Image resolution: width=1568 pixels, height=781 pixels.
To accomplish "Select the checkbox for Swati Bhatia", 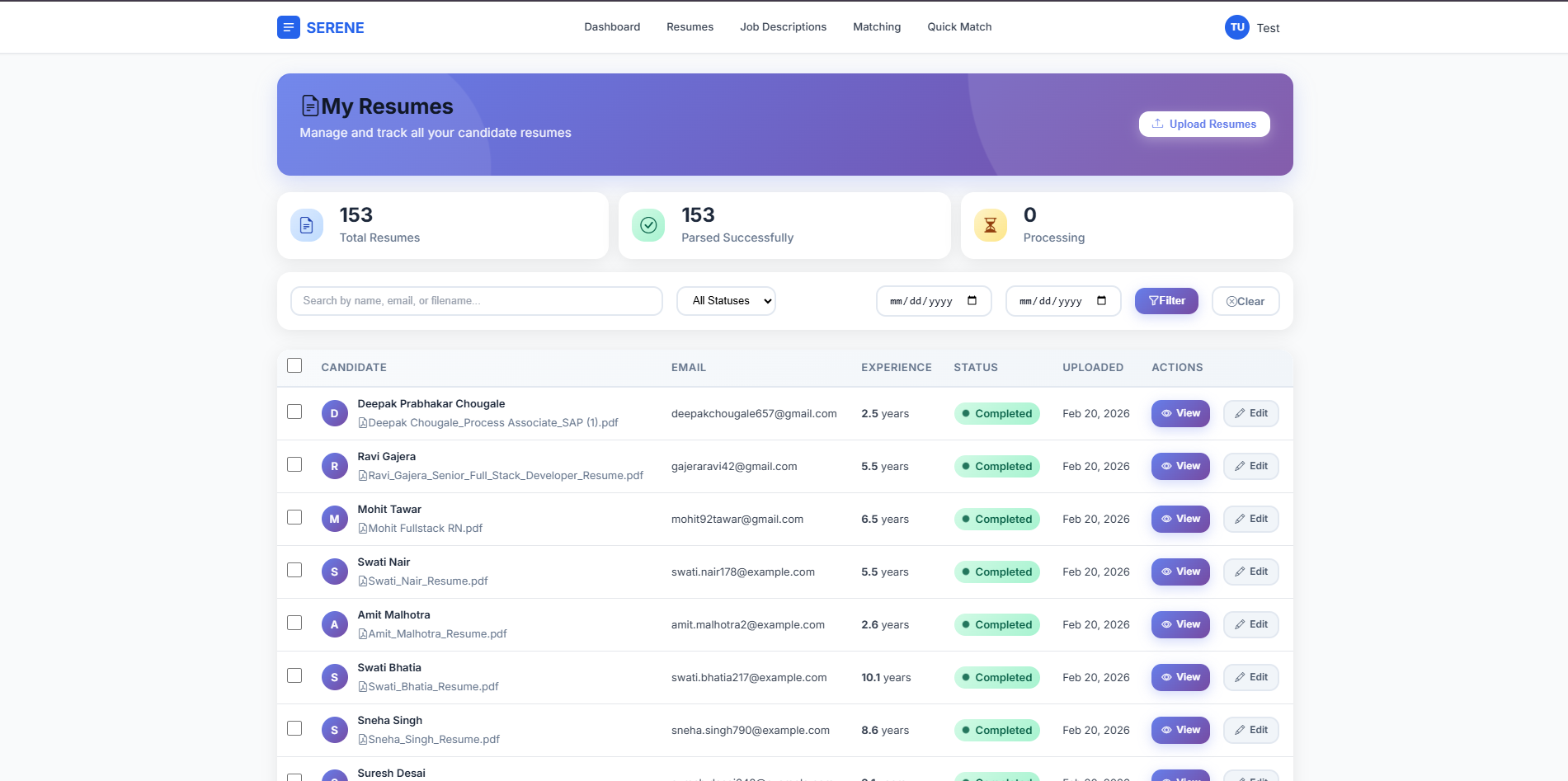I will (x=294, y=675).
